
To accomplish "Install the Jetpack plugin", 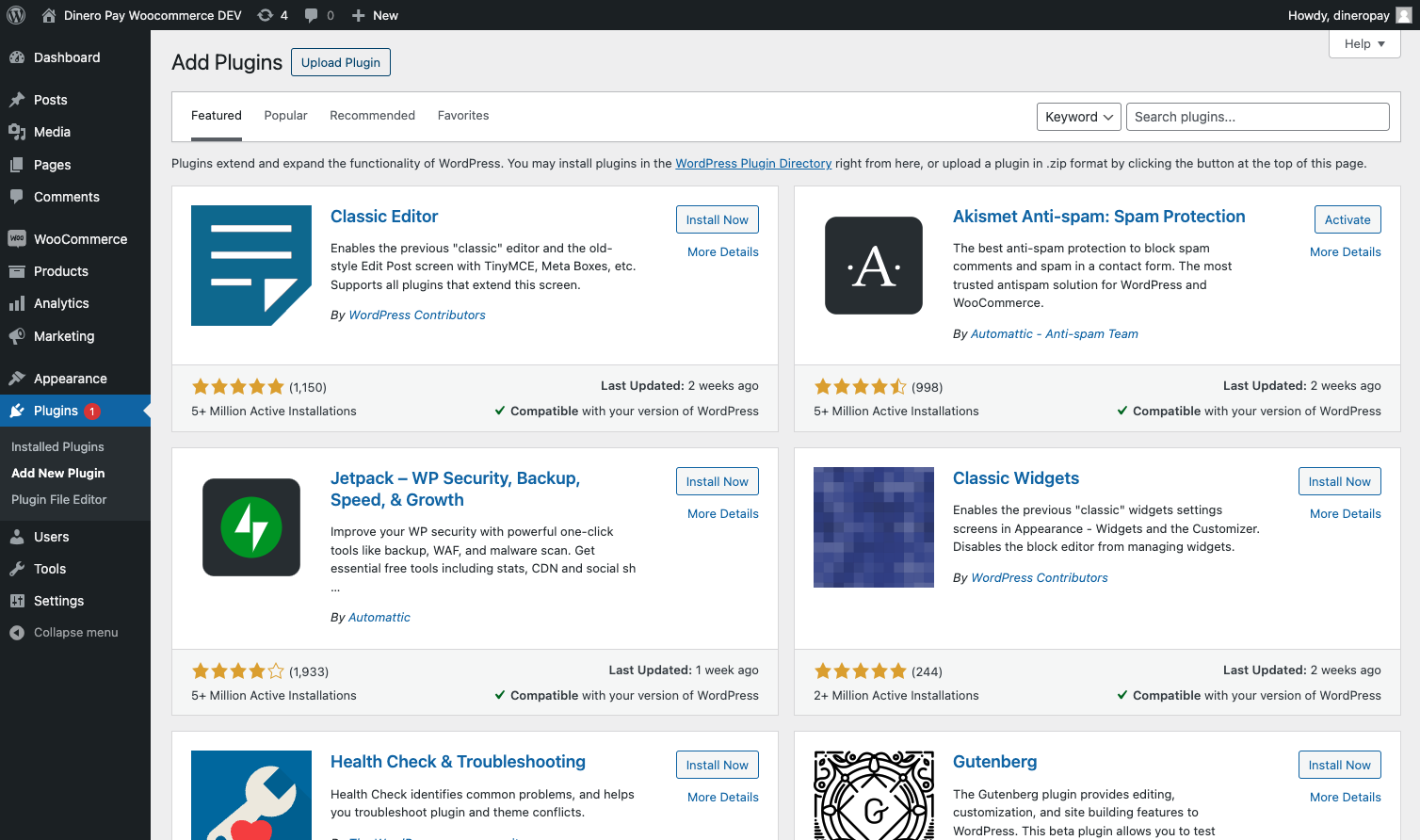I will coord(718,481).
